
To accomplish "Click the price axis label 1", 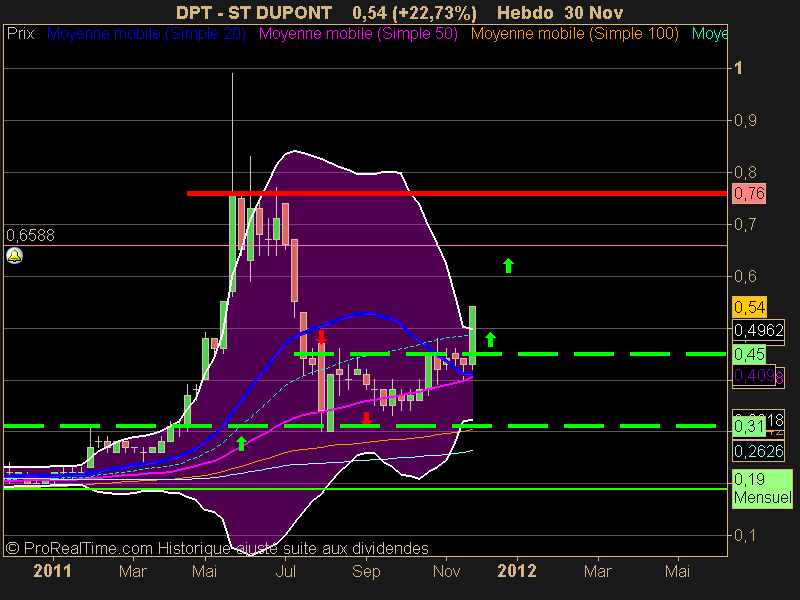I will pyautogui.click(x=738, y=68).
